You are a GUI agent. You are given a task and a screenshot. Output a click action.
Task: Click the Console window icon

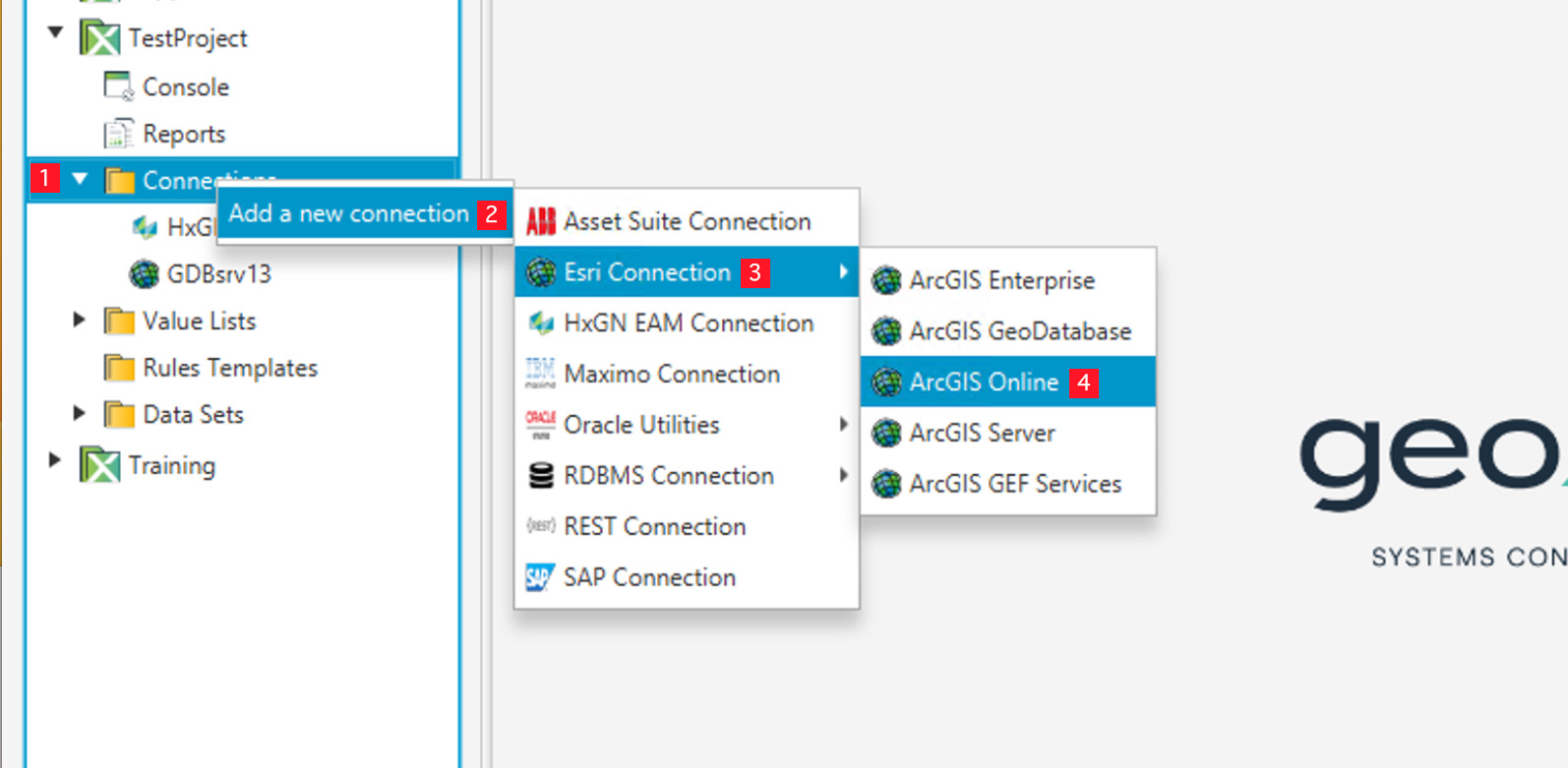(118, 87)
